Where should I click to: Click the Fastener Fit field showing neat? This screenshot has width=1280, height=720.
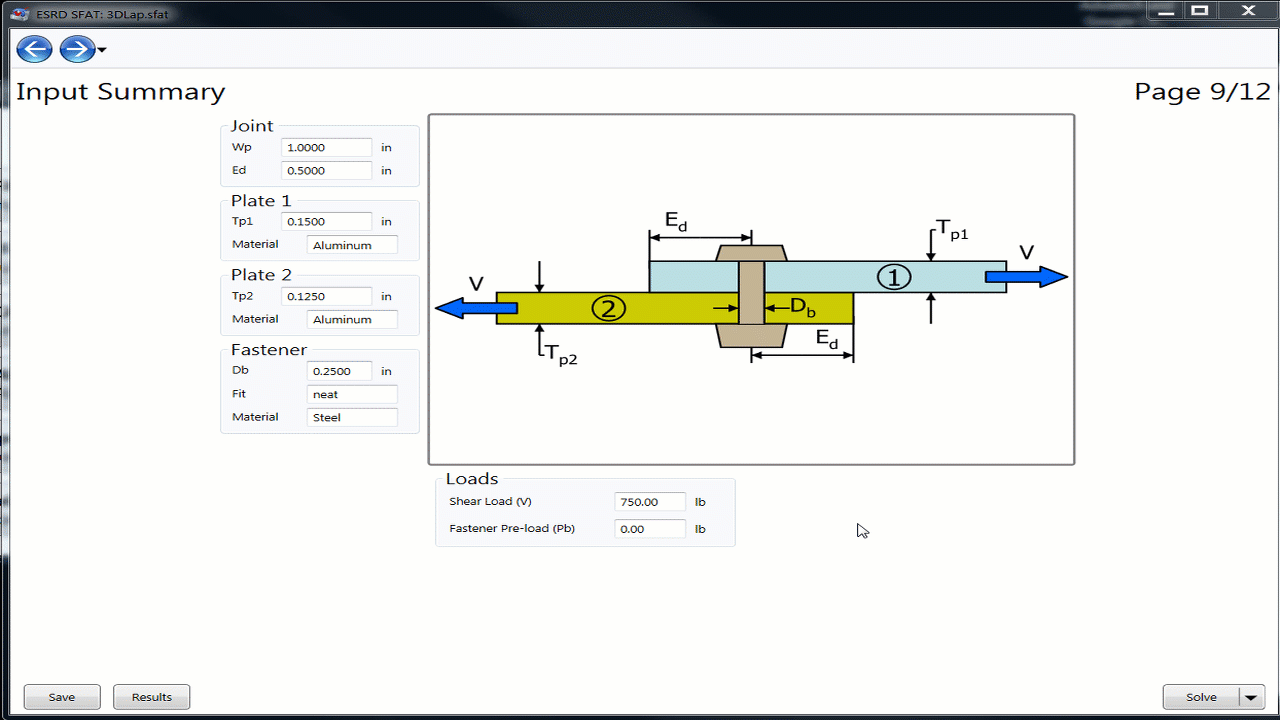[x=351, y=395]
